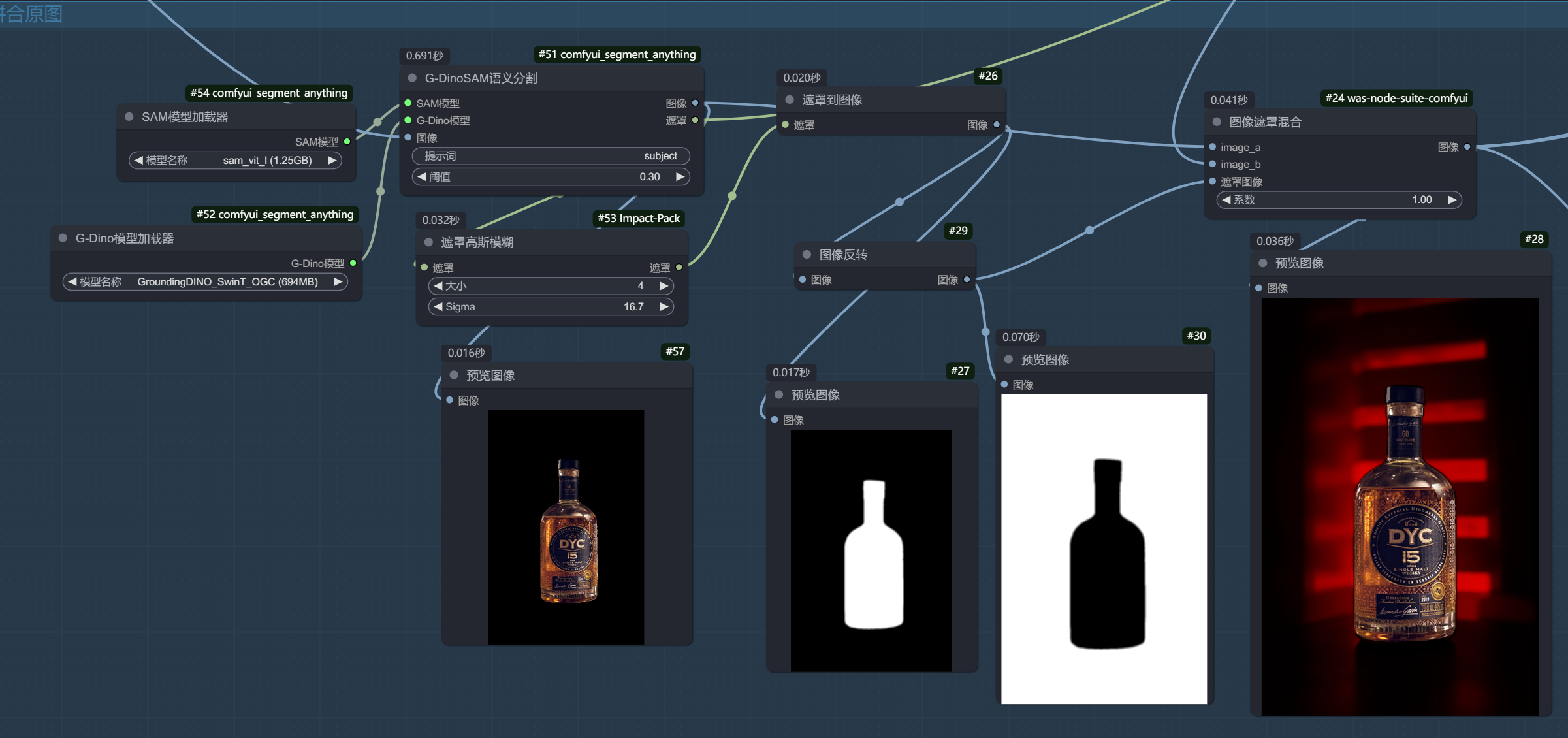Increase 大小 with the right arrow

coord(664,286)
